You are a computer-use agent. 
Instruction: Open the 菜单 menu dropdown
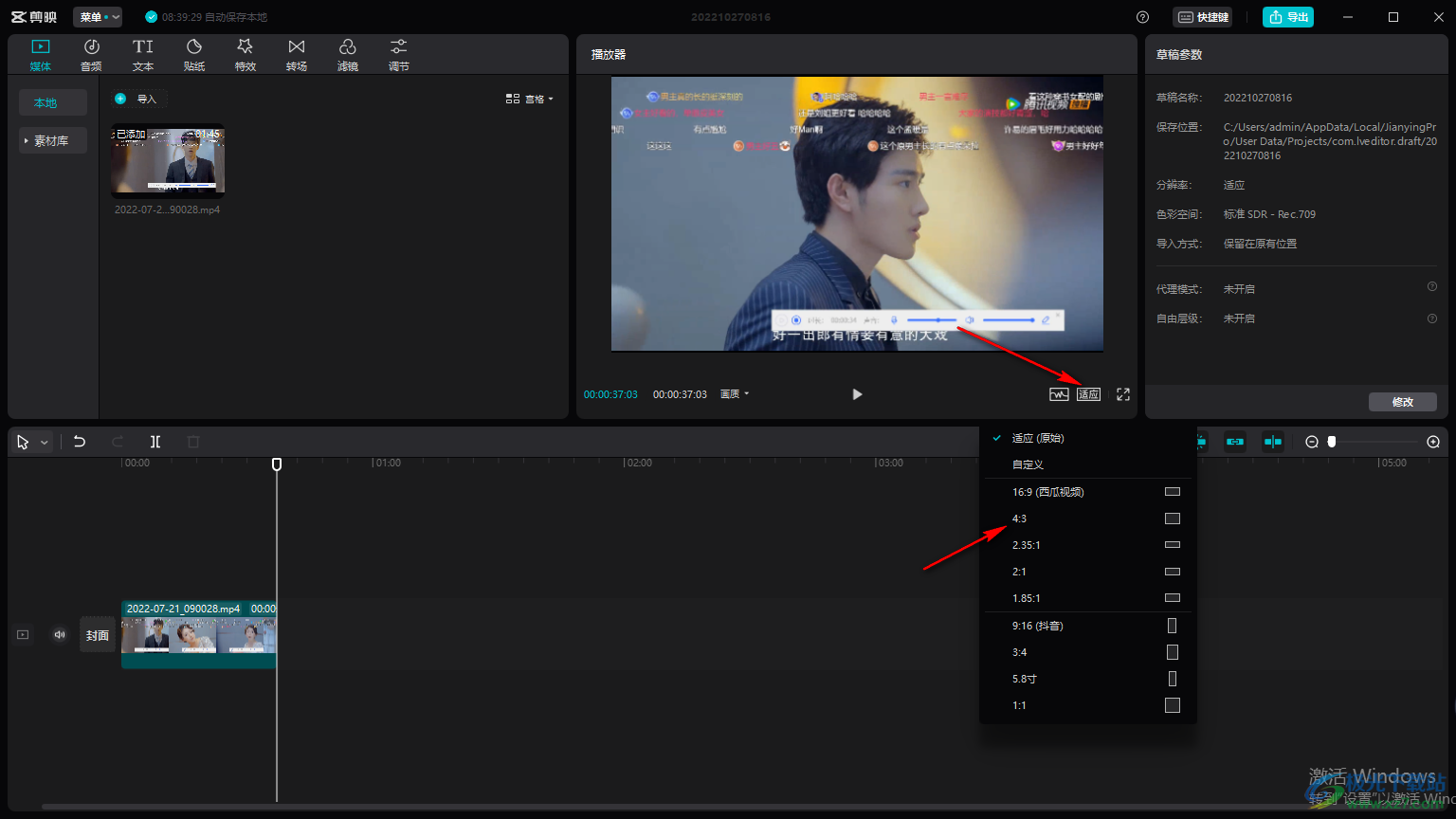click(98, 17)
